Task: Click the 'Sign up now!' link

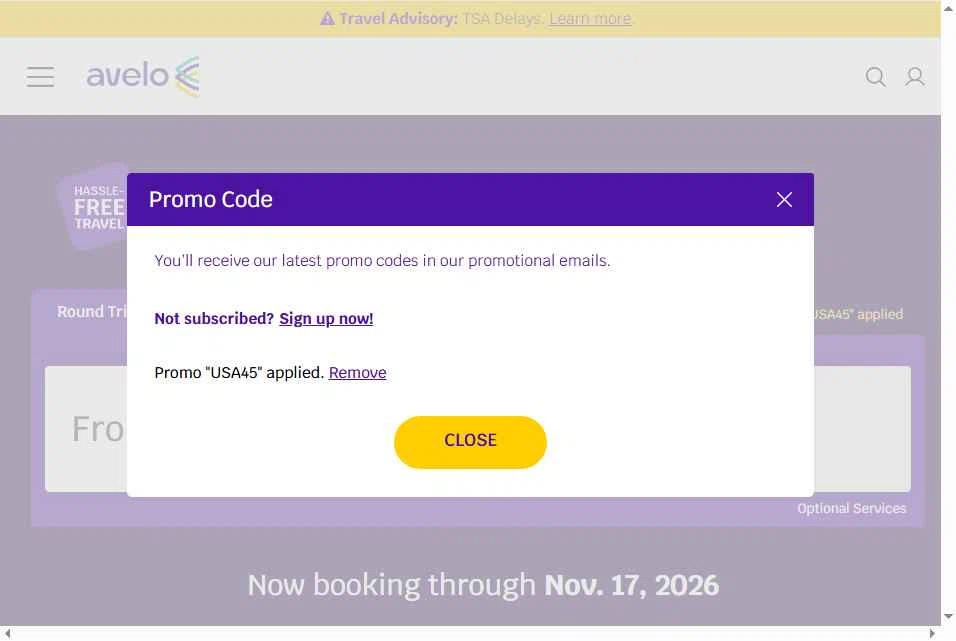Action: pyautogui.click(x=326, y=319)
